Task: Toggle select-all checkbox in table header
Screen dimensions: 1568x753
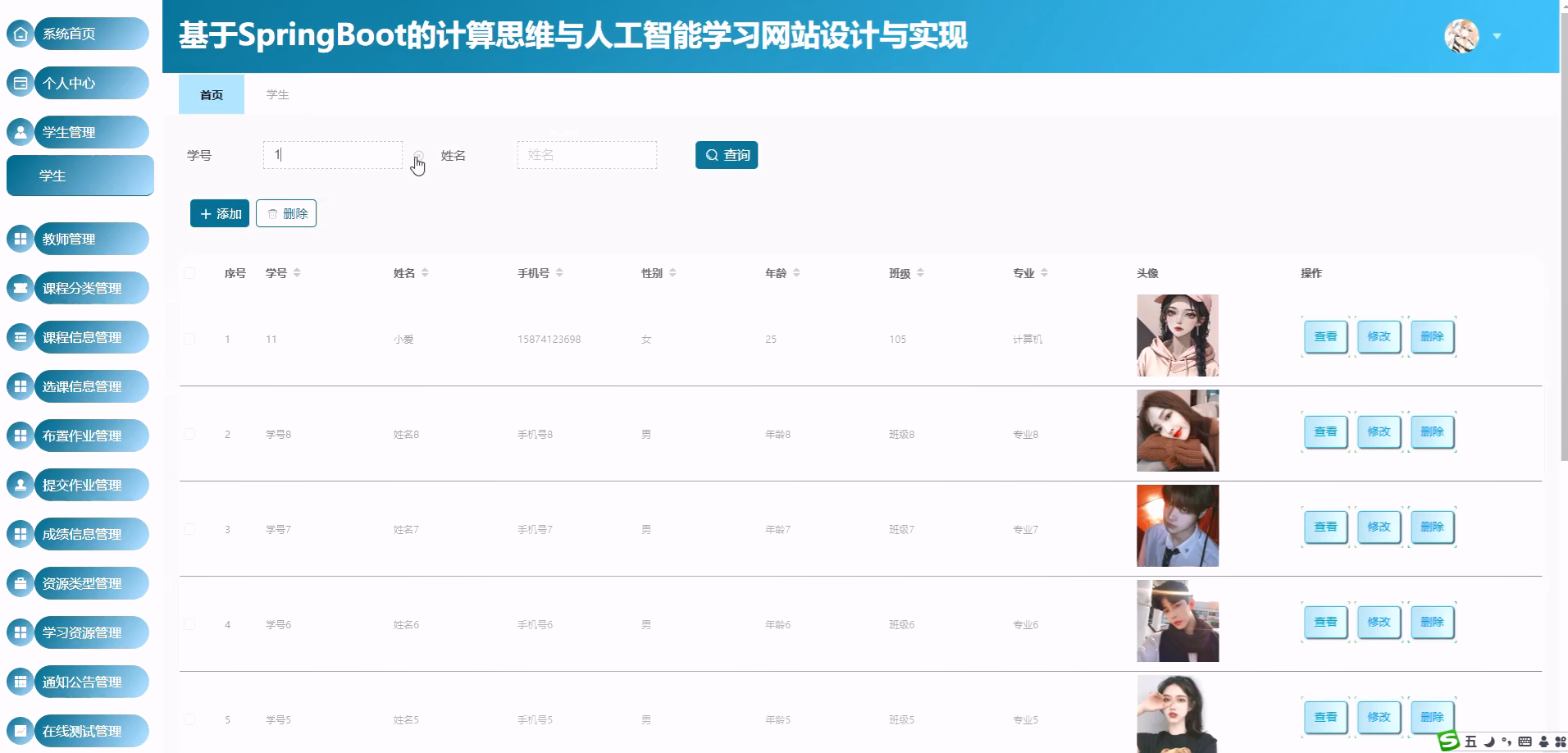Action: 189,273
